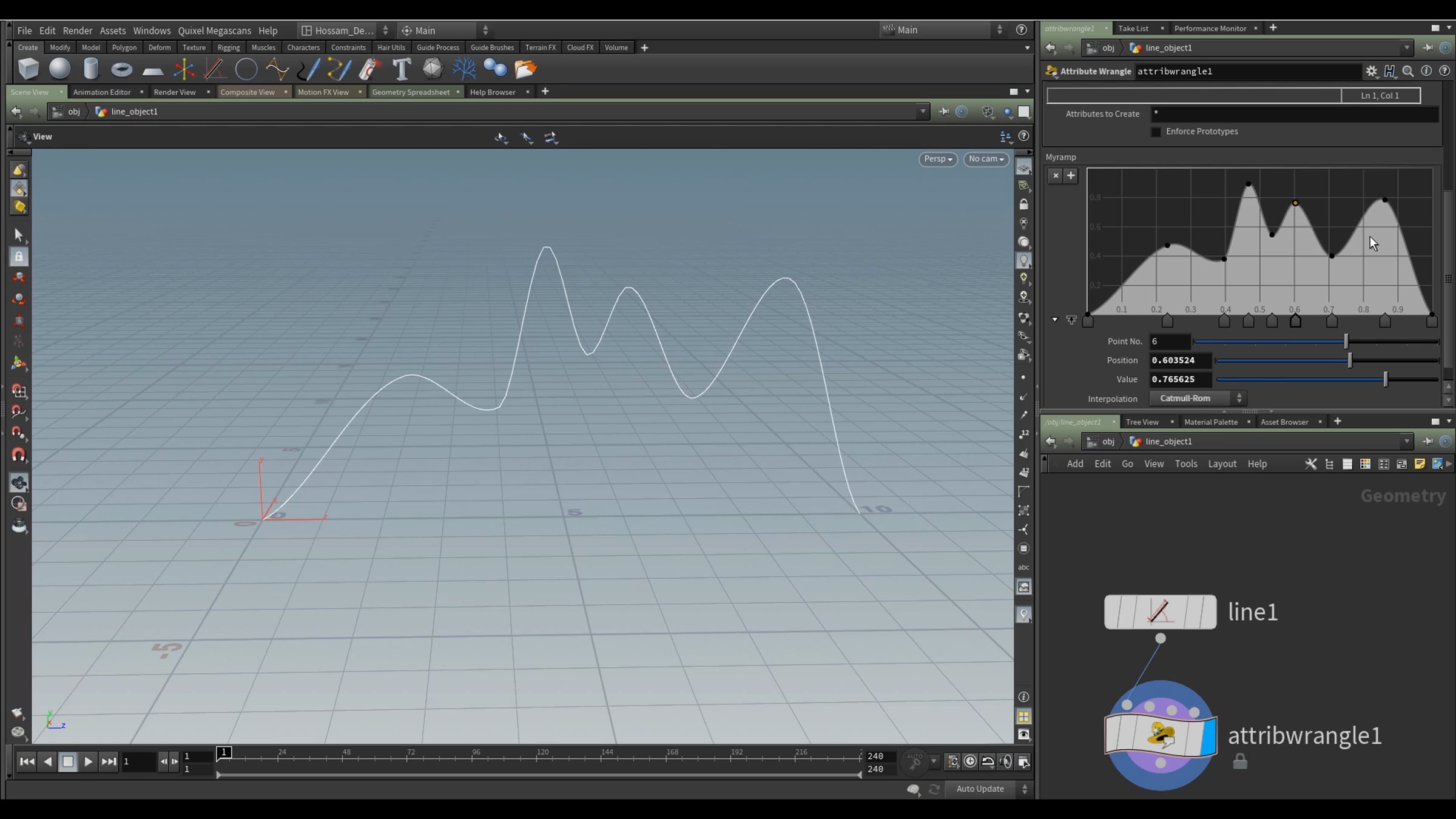
Task: Toggle auto-key button in the playbar
Action: 914,761
